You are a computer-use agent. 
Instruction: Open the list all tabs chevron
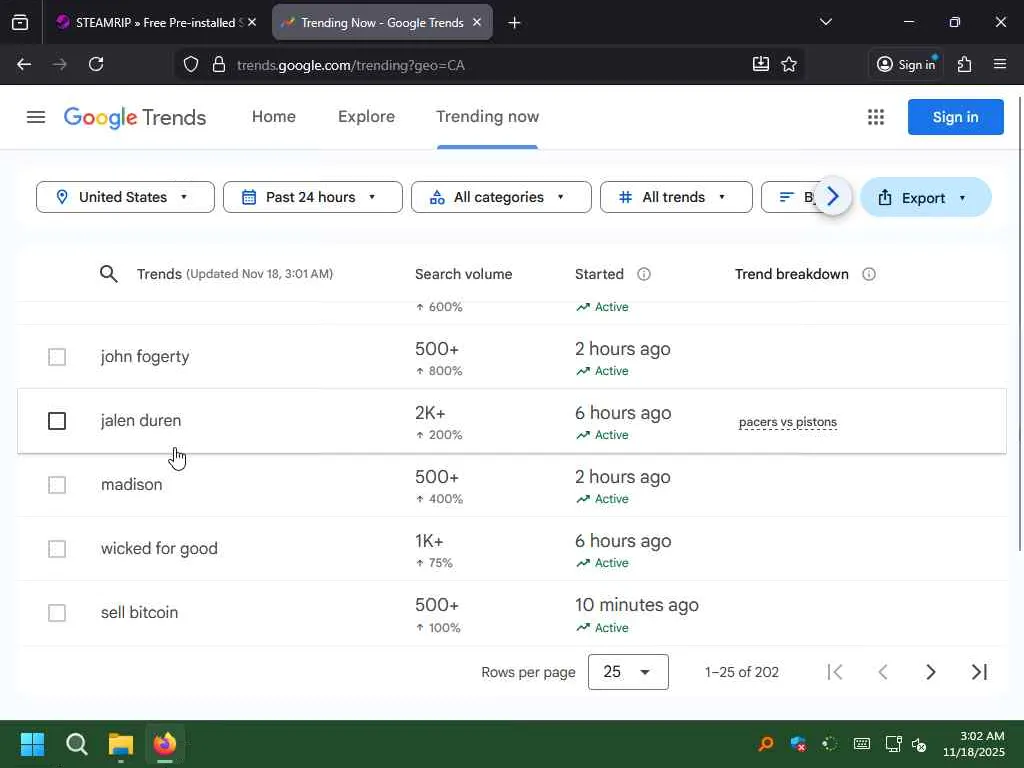pos(825,22)
